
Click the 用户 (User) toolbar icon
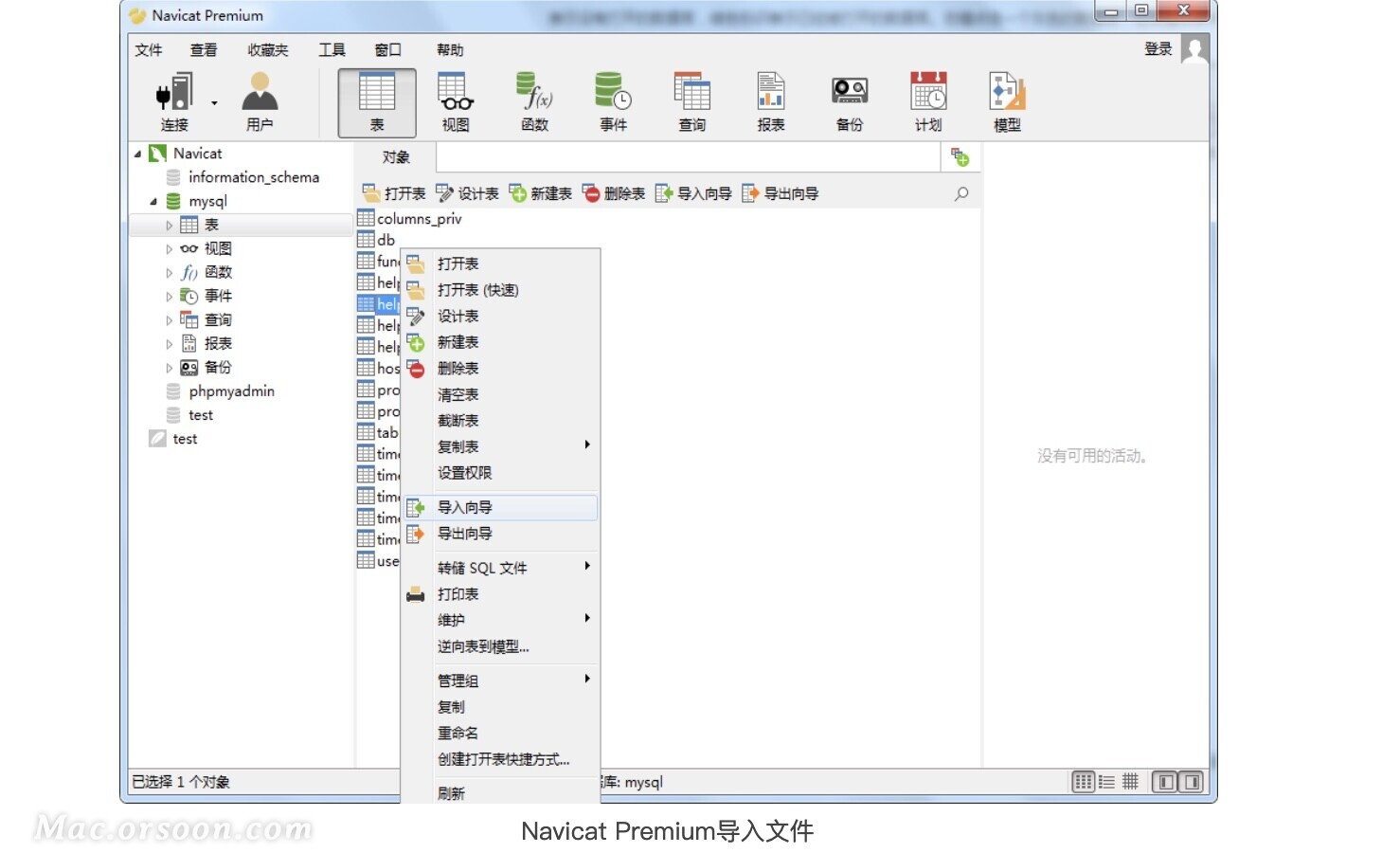(x=260, y=101)
